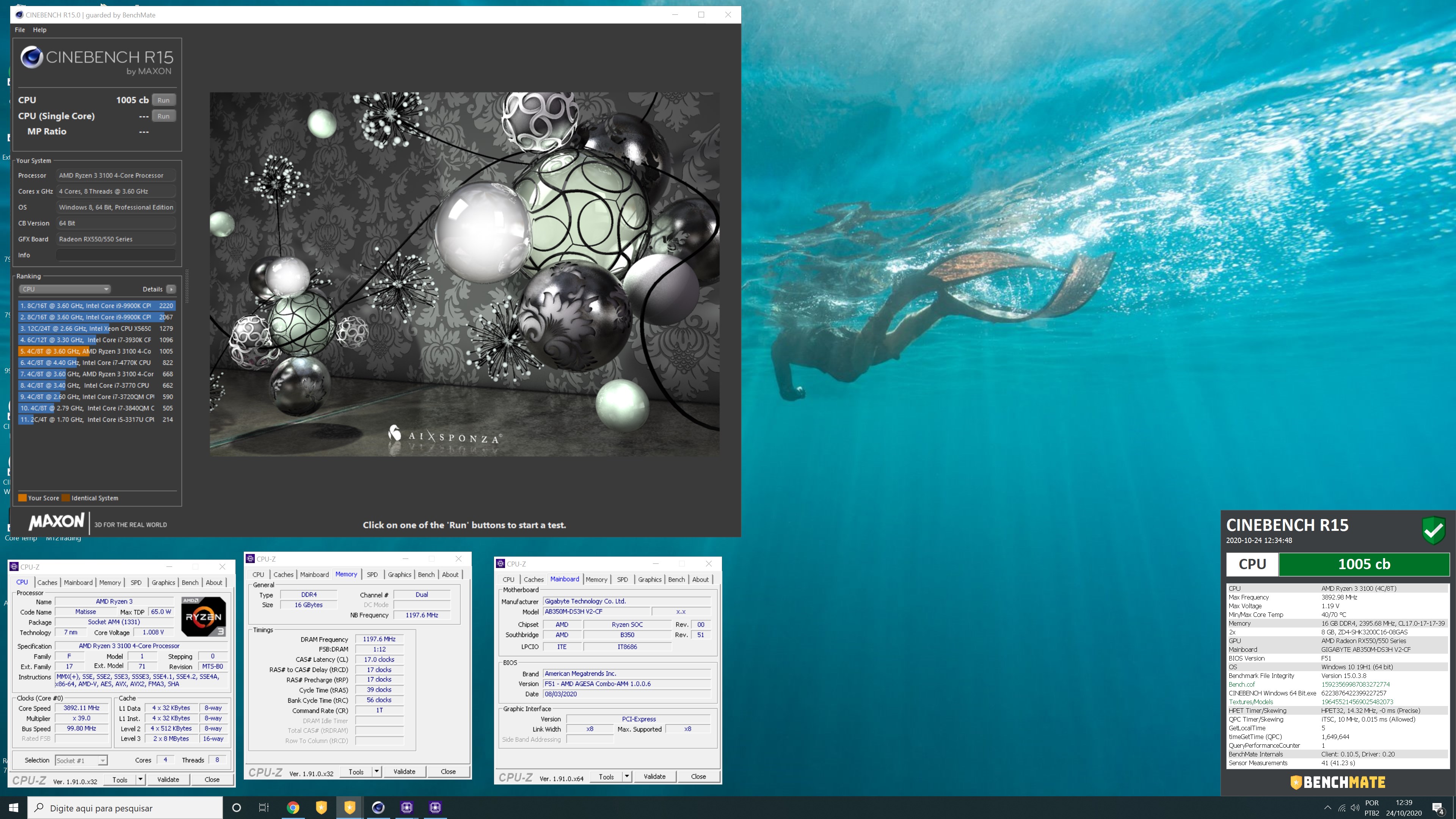Click the Cinebench sphere logo in the header
Viewport: 1456px width, 819px height.
click(31, 57)
